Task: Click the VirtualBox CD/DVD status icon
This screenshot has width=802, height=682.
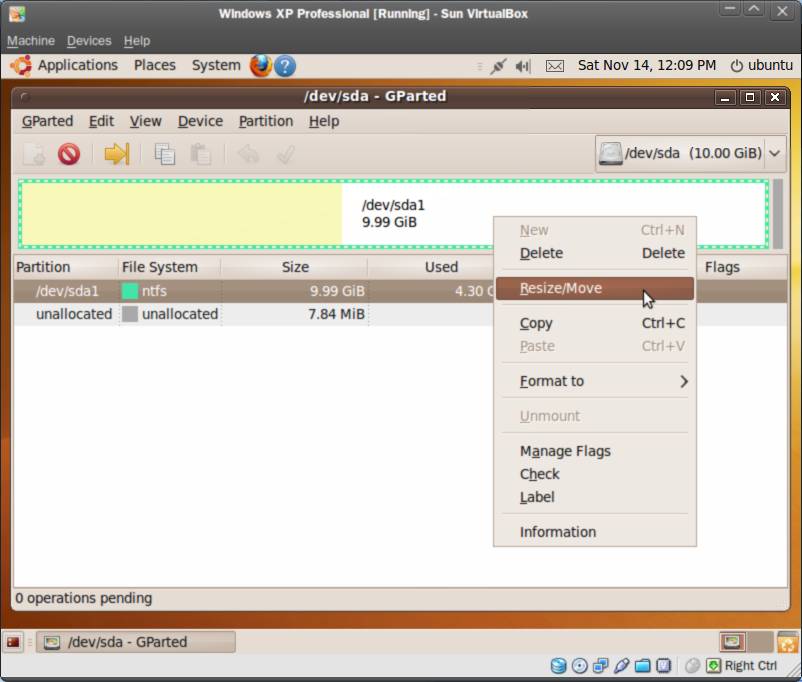Action: tap(580, 666)
